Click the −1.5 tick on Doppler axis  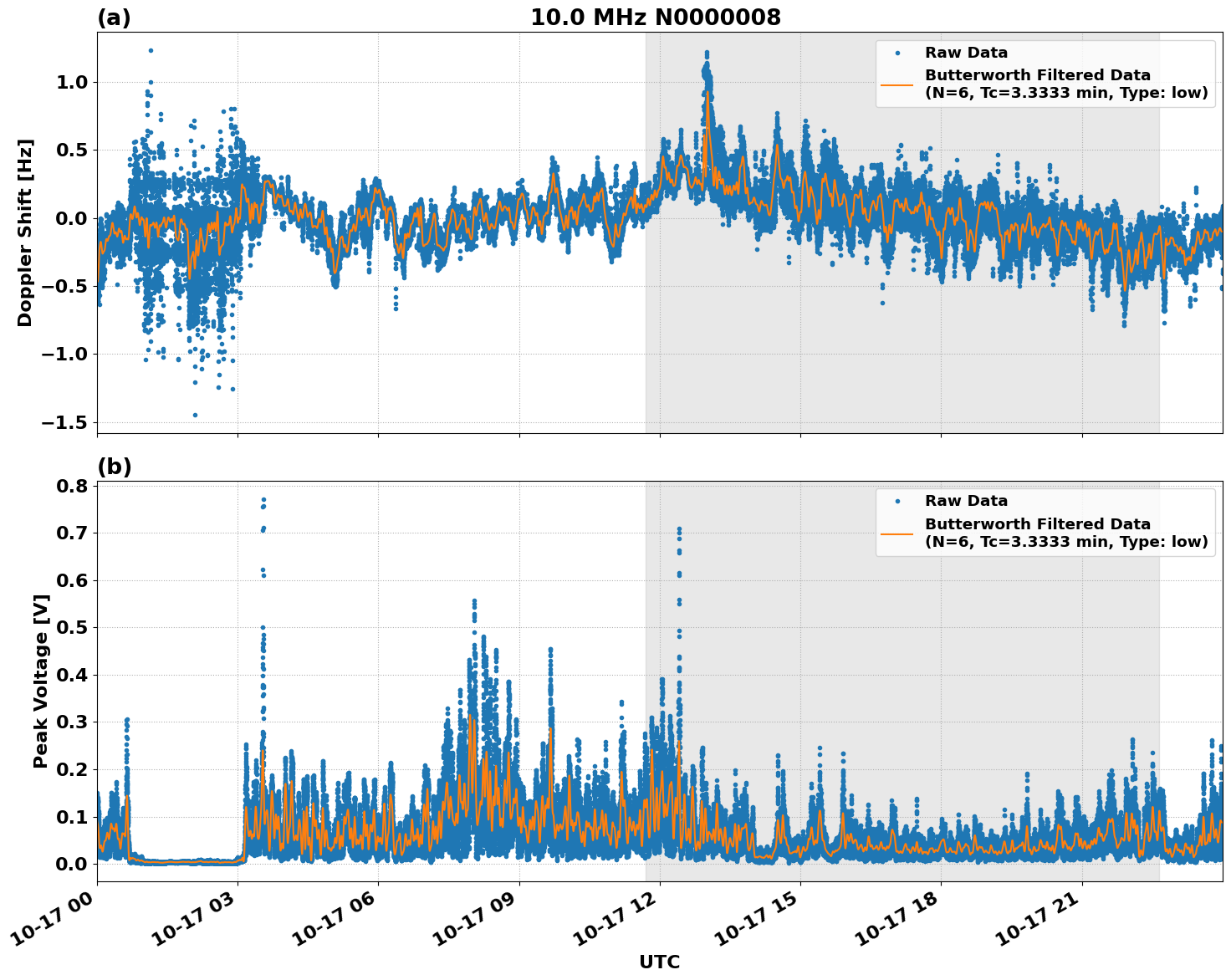tap(64, 422)
